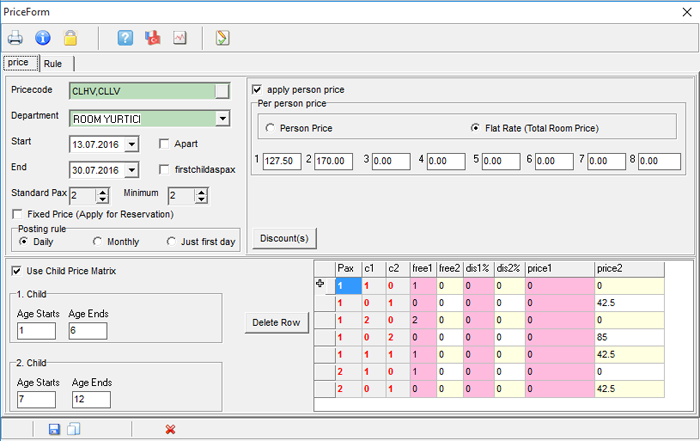The height and width of the screenshot is (441, 700).
Task: Open the chart graph icon
Action: pyautogui.click(x=180, y=38)
